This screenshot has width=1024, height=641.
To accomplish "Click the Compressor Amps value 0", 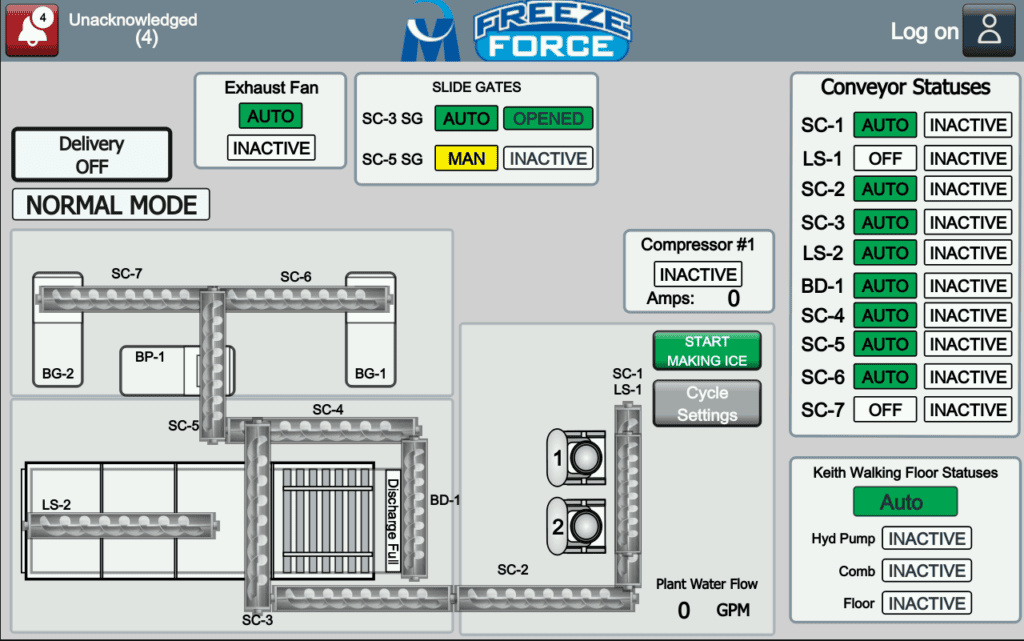I will coord(733,299).
